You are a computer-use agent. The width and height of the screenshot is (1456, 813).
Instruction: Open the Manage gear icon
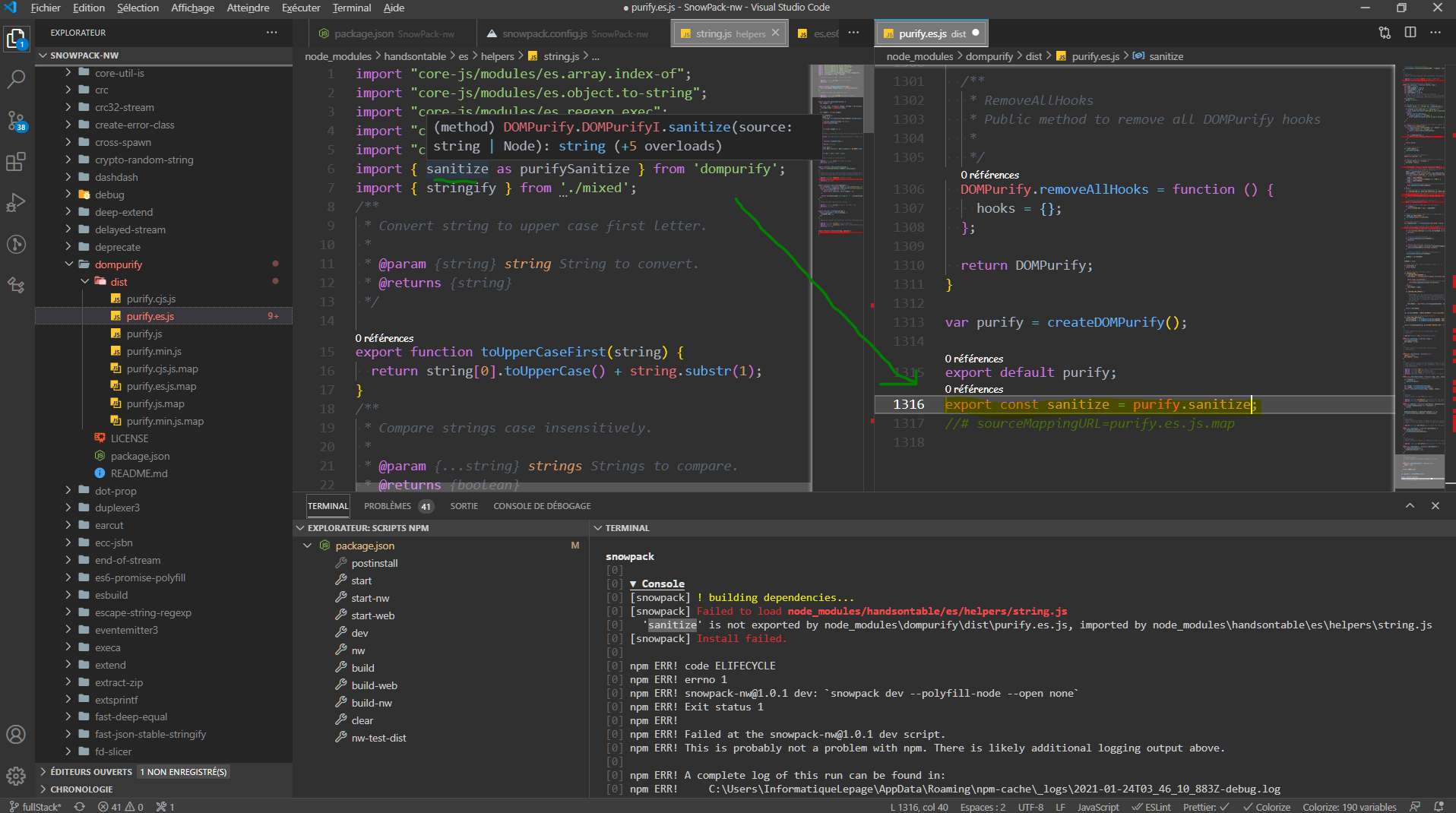click(x=16, y=776)
